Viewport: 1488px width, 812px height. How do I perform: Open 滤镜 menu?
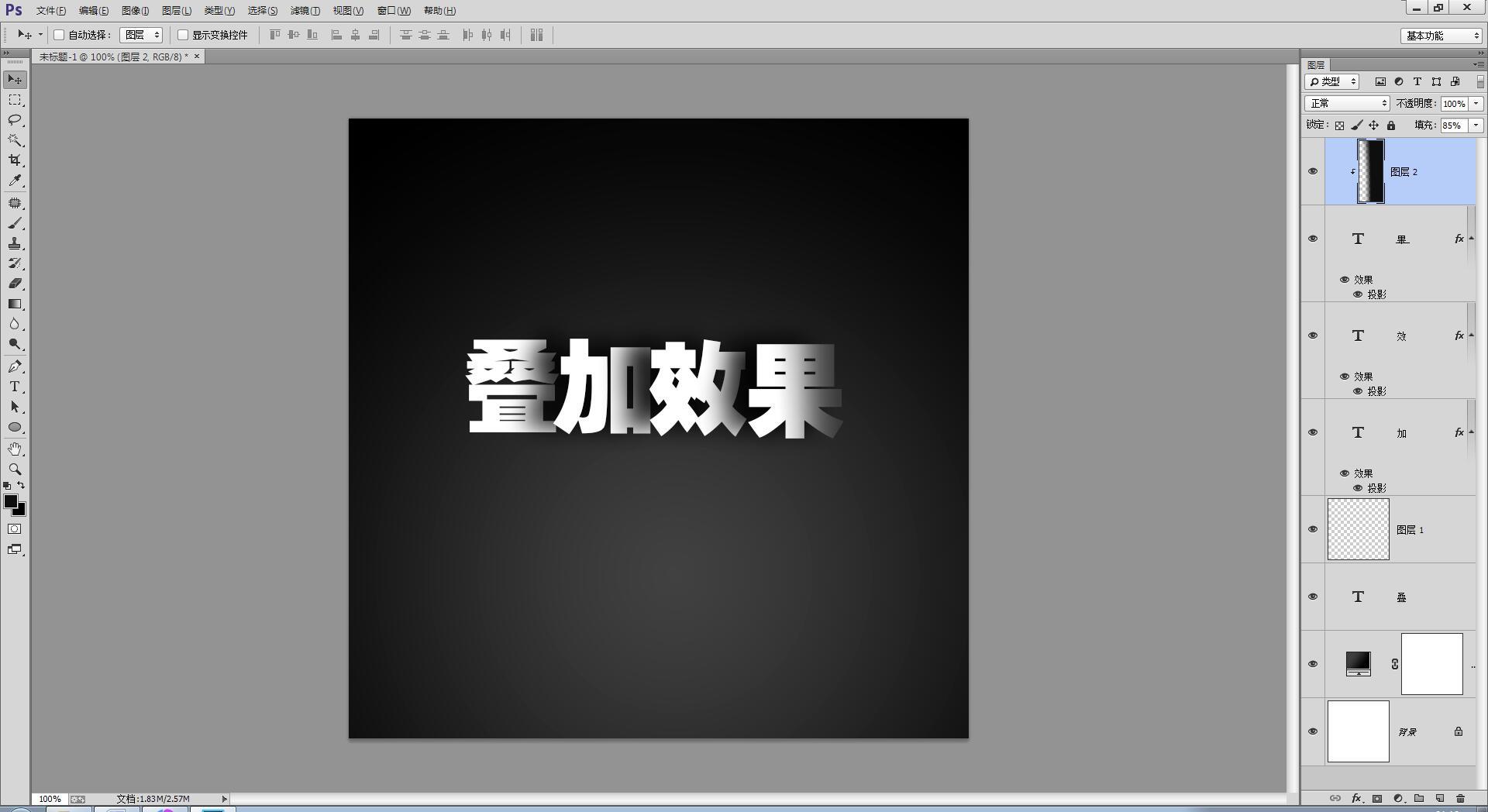pos(305,11)
